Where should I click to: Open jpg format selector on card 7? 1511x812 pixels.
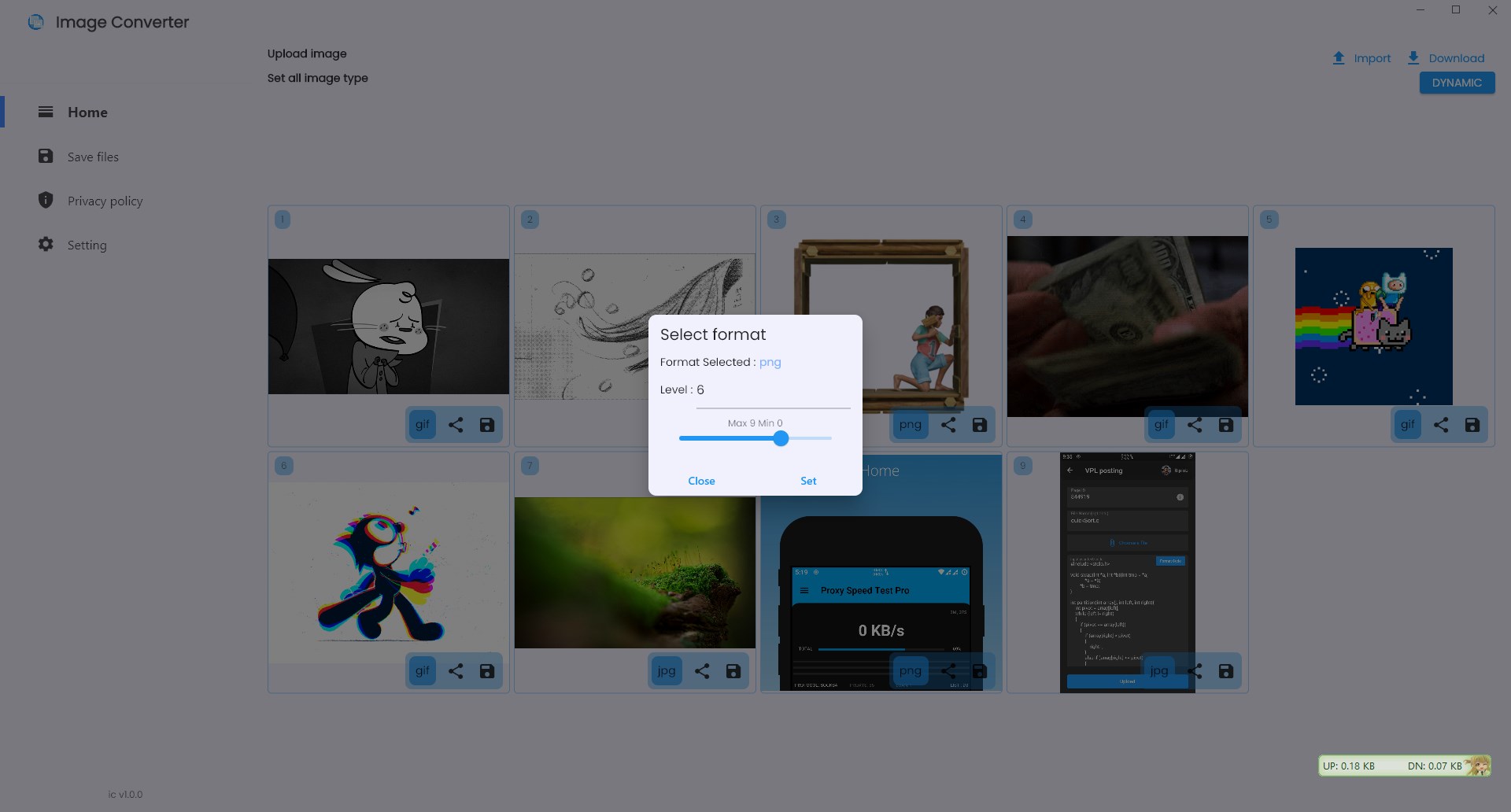click(667, 671)
